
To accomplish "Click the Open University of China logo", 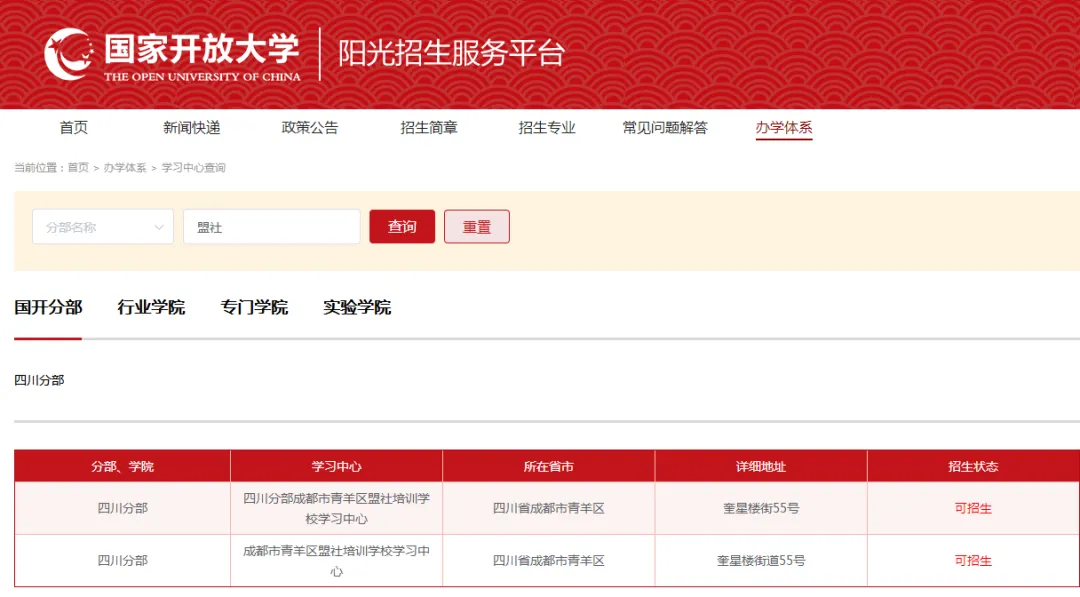I will [x=172, y=54].
